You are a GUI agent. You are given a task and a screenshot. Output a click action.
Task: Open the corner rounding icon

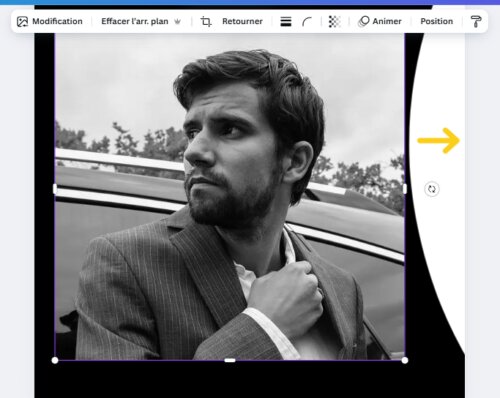307,22
